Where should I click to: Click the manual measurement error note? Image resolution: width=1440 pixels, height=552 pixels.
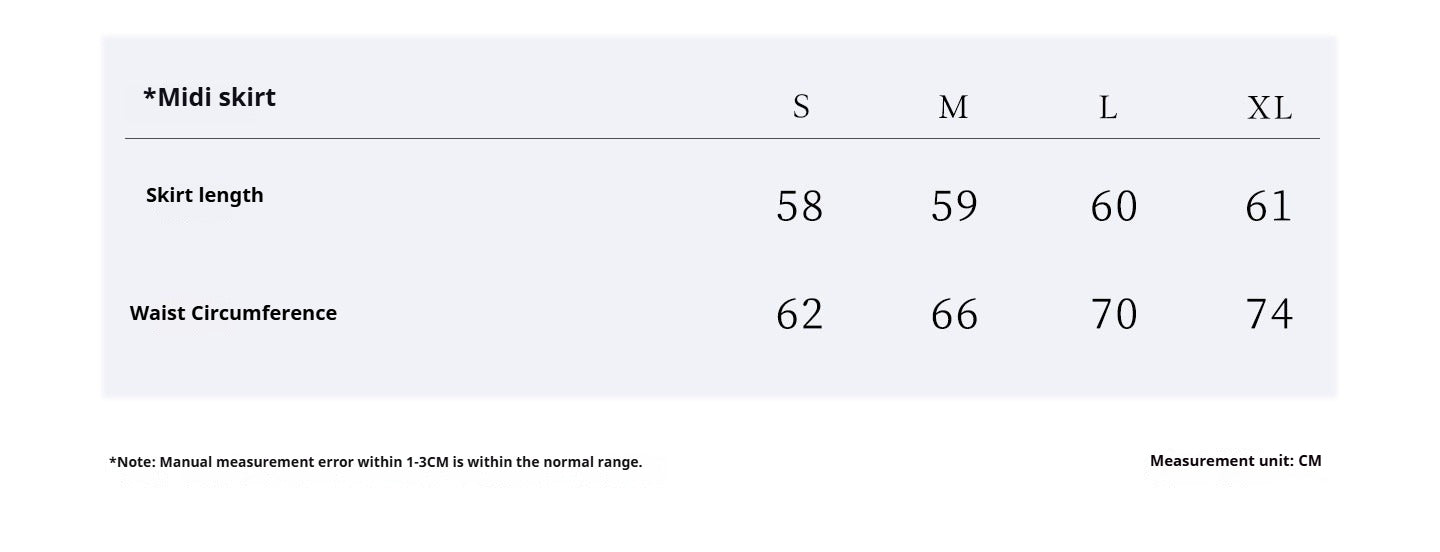(x=376, y=462)
